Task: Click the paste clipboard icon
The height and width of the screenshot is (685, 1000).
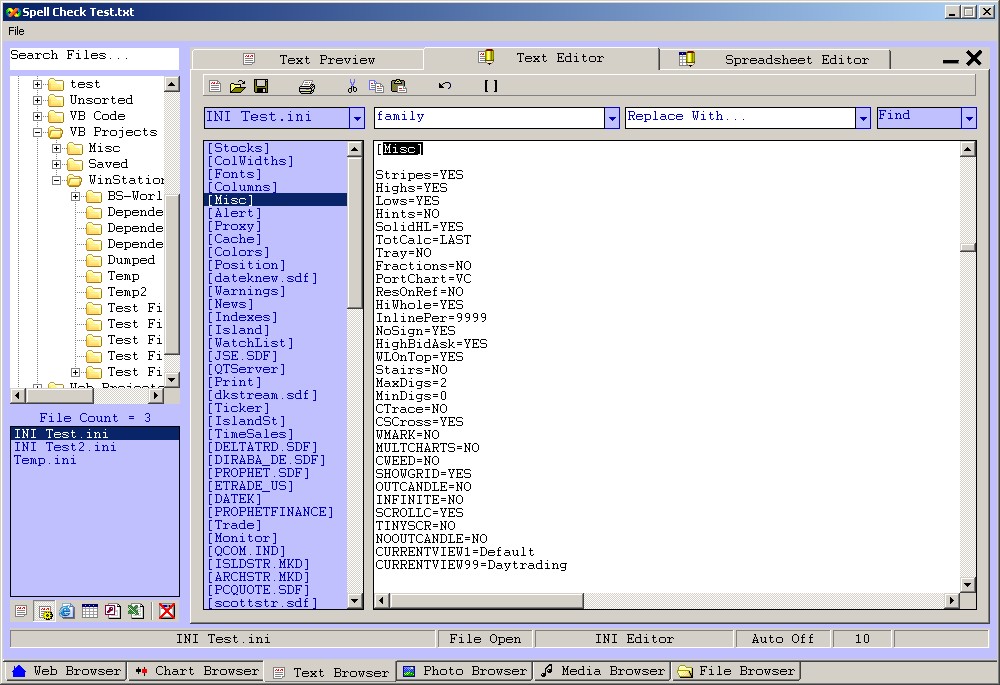Action: (399, 86)
